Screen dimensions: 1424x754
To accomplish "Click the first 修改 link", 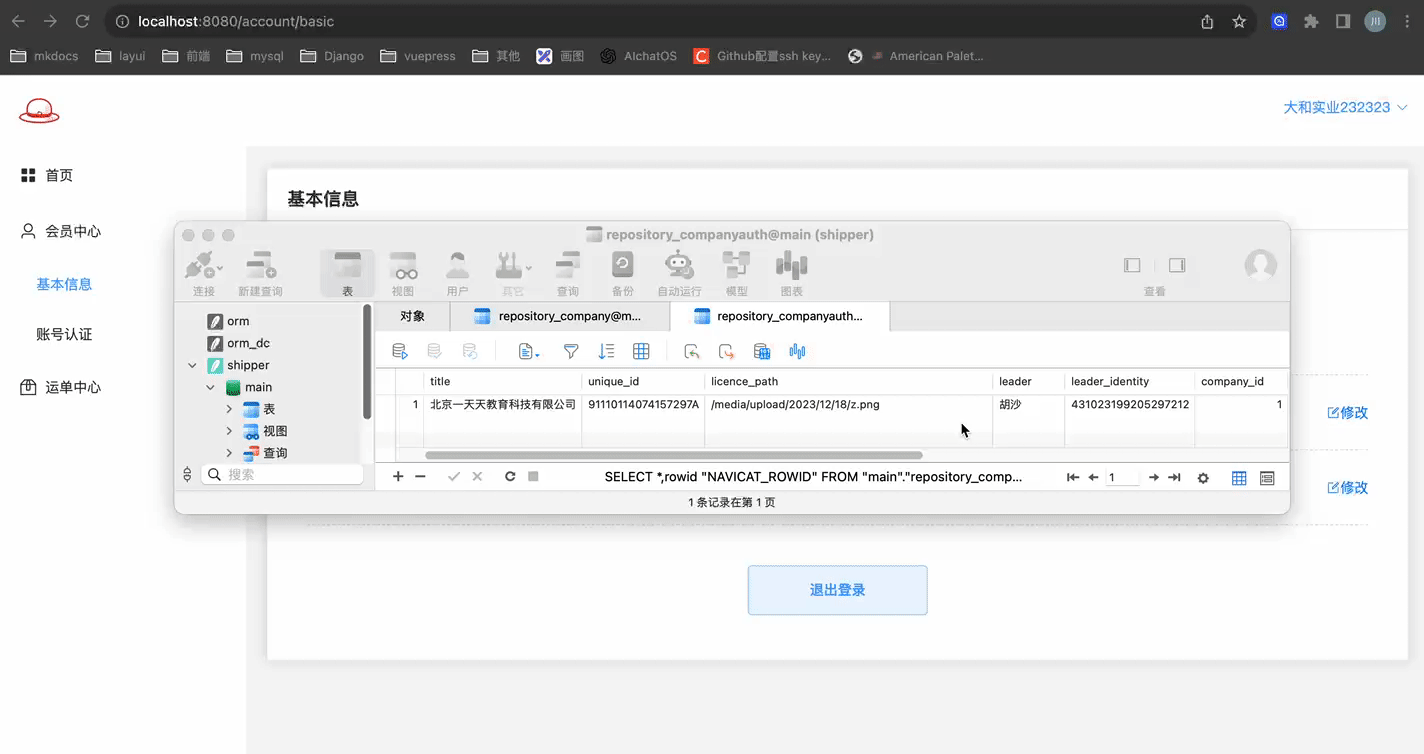I will (1347, 412).
